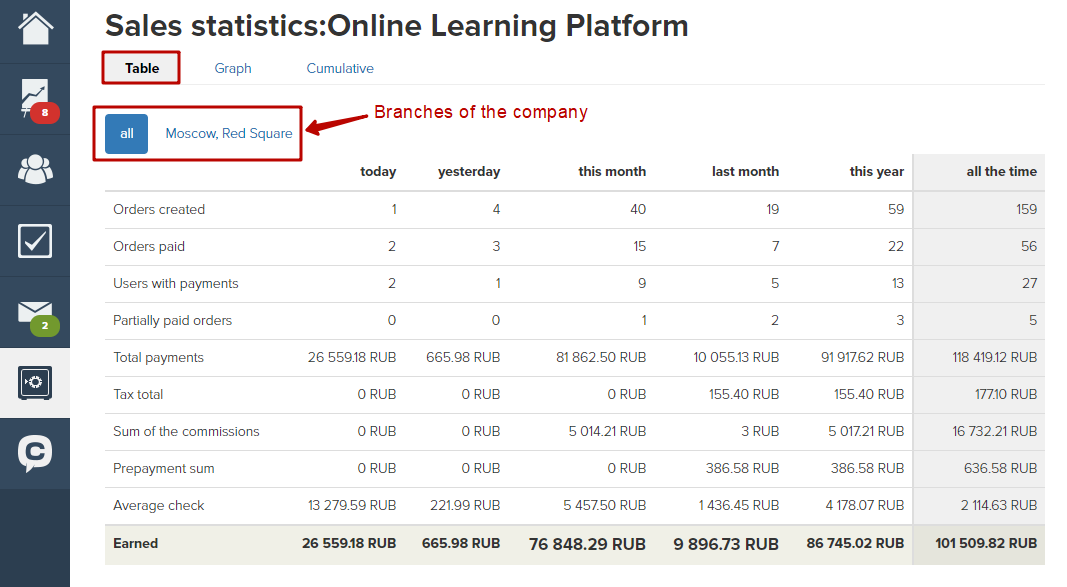The image size is (1067, 587).
Task: Click the 'Partially paid orders' row label
Action: click(172, 320)
